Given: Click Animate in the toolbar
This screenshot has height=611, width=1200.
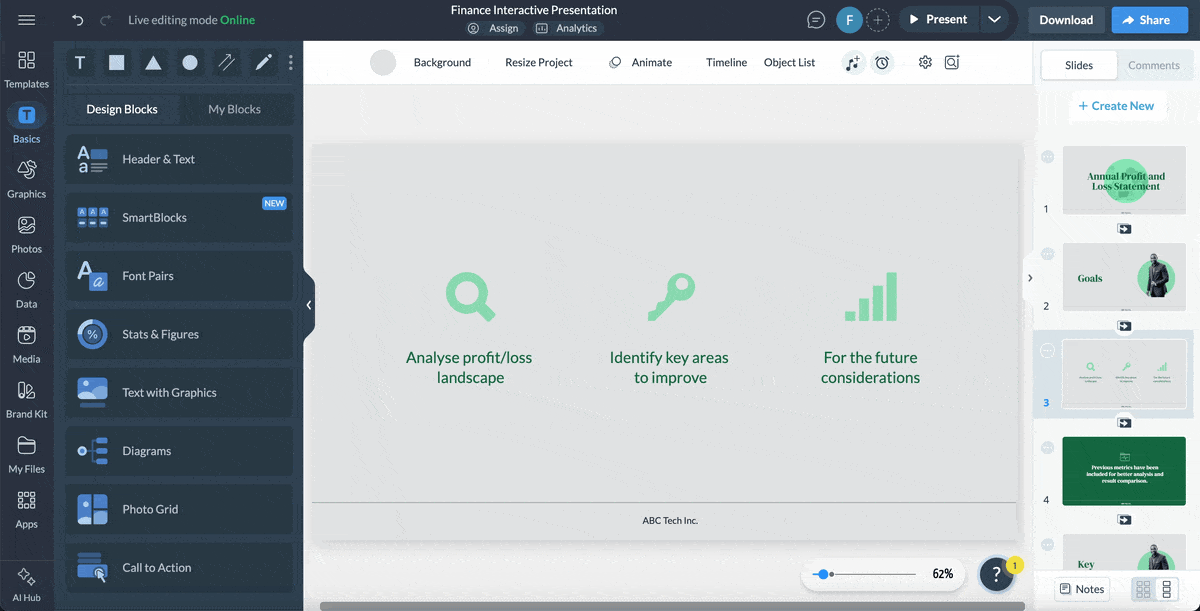Looking at the screenshot, I should point(641,62).
